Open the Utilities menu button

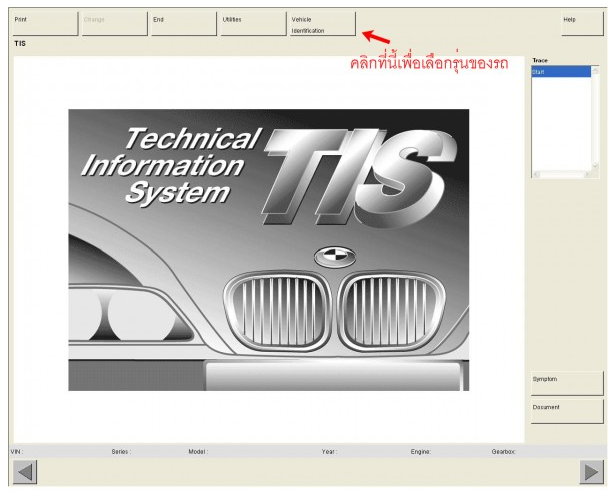(251, 24)
